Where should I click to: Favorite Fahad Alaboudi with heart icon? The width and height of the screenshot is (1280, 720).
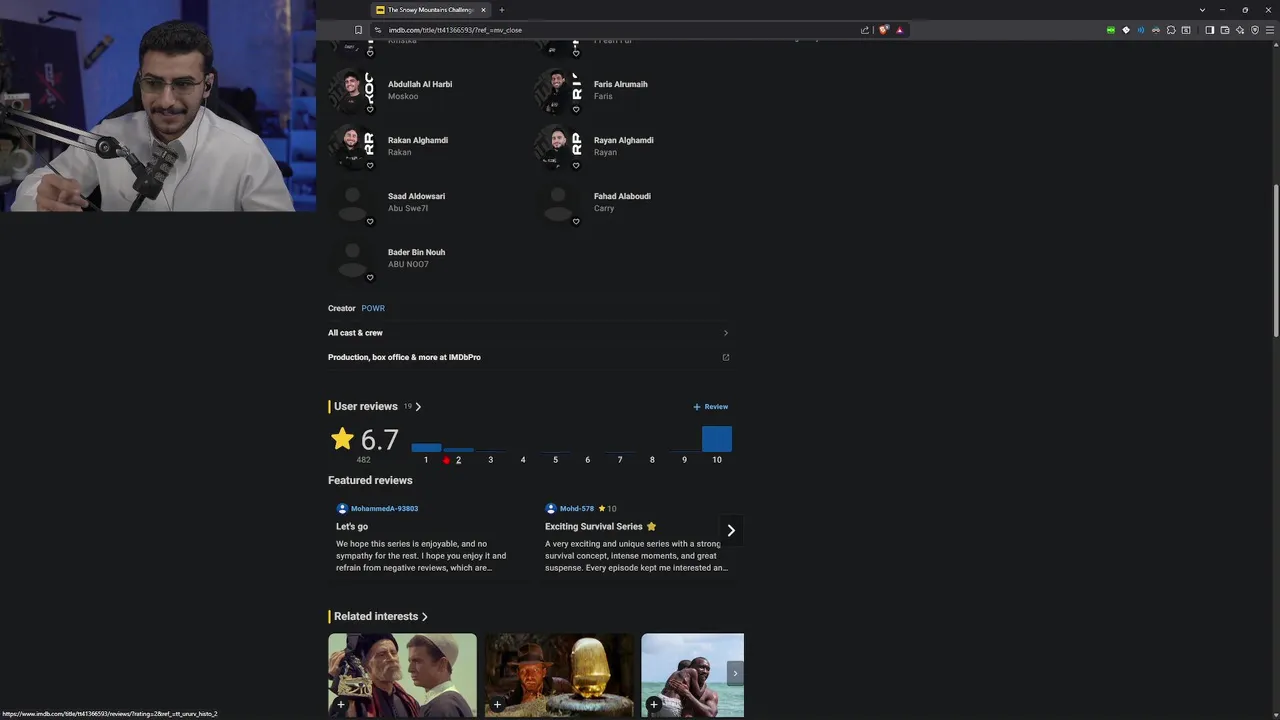click(x=576, y=222)
